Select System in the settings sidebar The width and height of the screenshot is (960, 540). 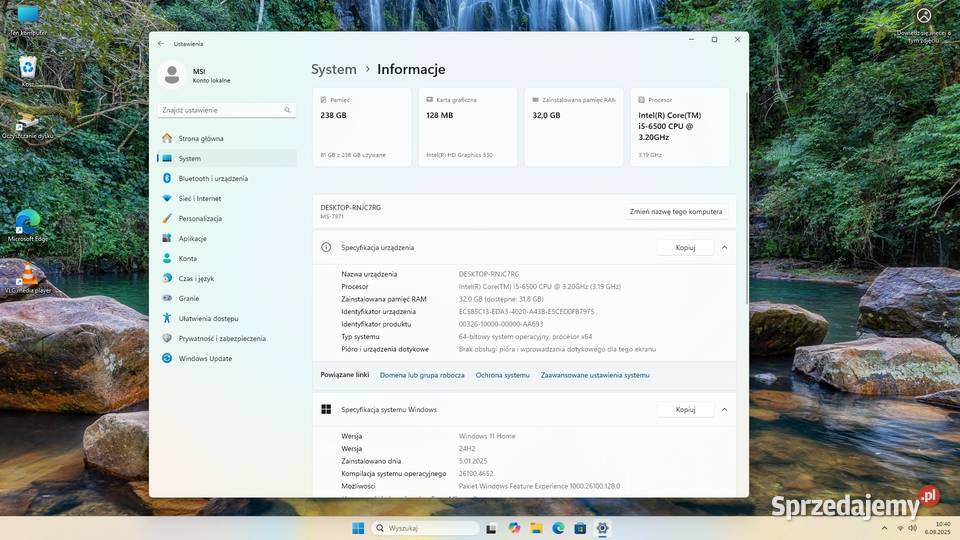point(227,159)
